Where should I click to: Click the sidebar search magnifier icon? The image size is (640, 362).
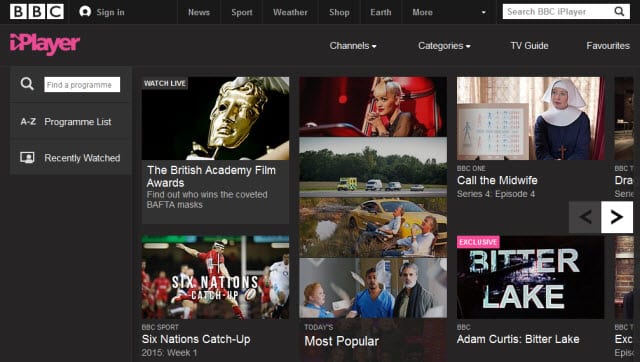click(27, 84)
